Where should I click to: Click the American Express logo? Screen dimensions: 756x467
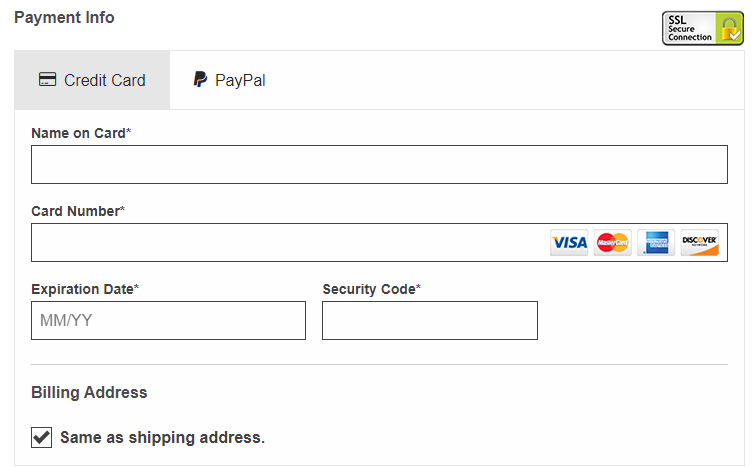point(656,243)
